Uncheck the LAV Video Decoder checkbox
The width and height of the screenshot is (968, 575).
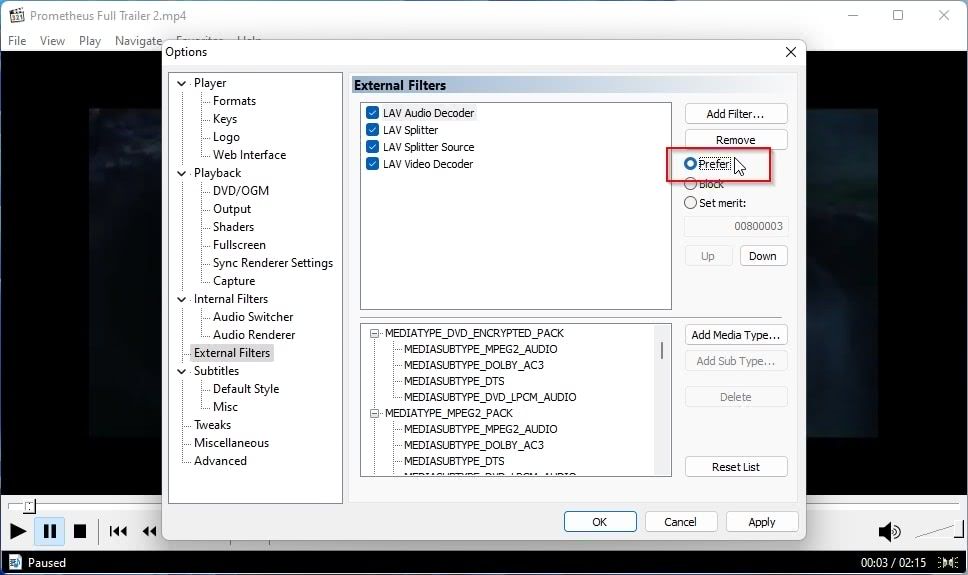click(372, 164)
